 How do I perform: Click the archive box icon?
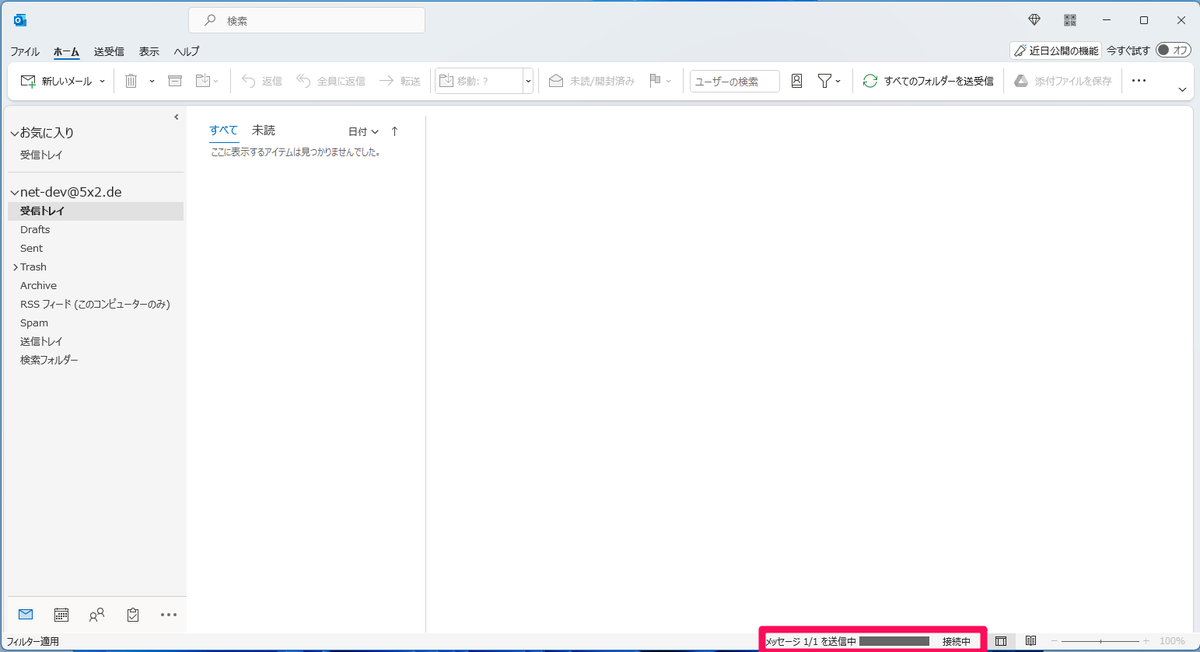(175, 81)
